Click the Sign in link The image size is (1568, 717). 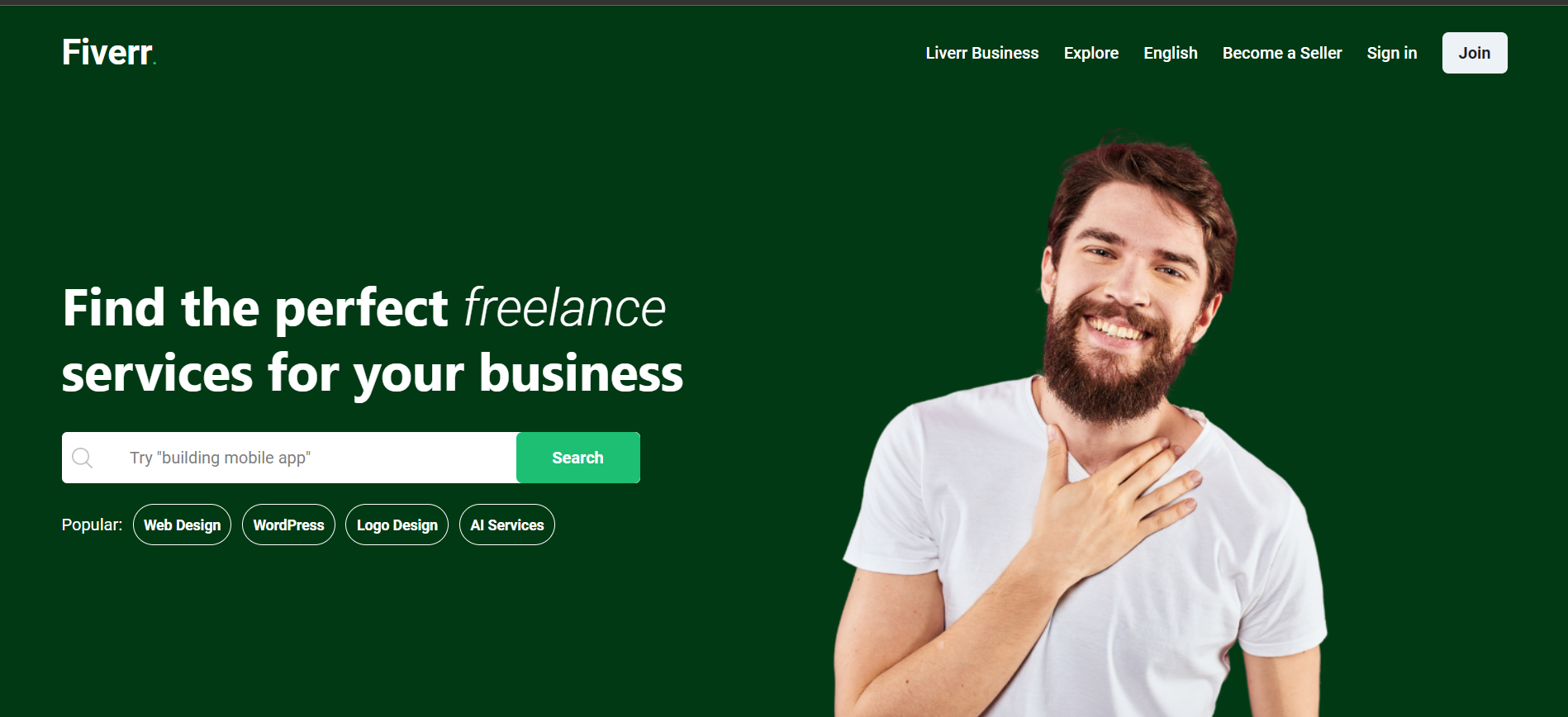[1392, 53]
